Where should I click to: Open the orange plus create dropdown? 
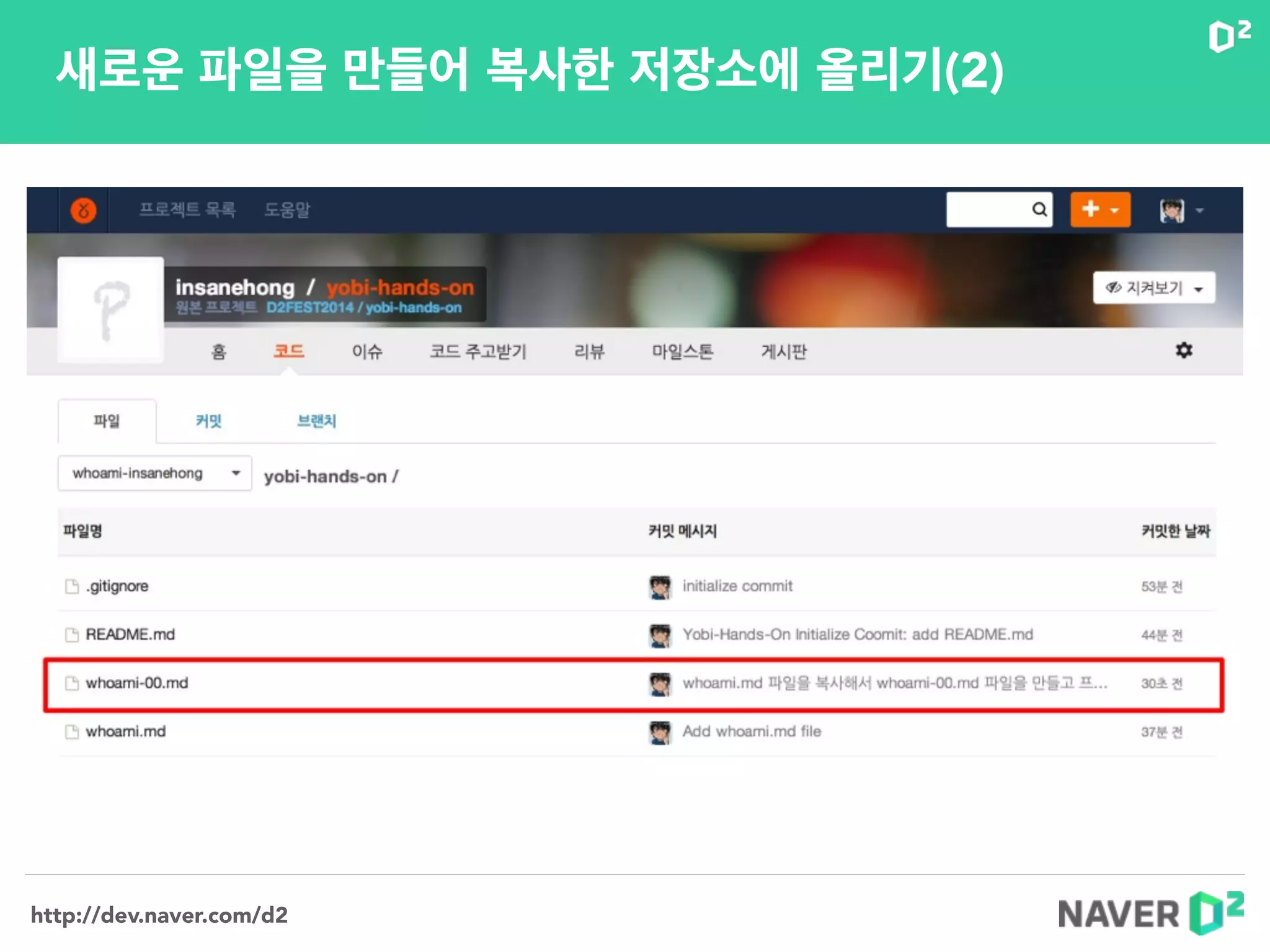click(1100, 209)
